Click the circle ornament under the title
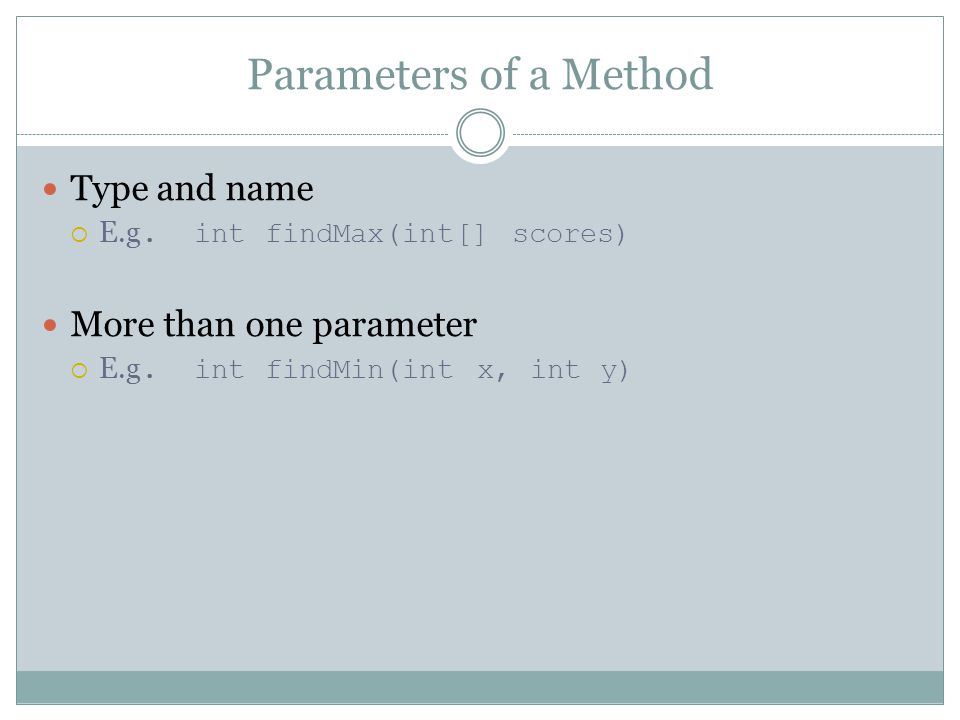The width and height of the screenshot is (960, 720). tap(481, 133)
